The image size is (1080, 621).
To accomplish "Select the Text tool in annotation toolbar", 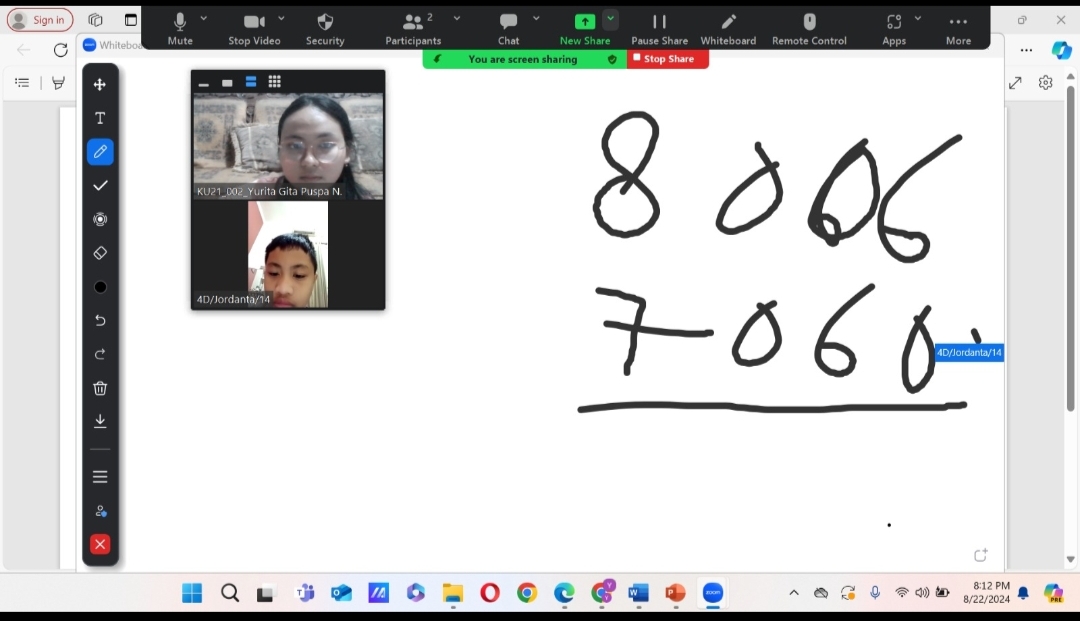I will (100, 118).
